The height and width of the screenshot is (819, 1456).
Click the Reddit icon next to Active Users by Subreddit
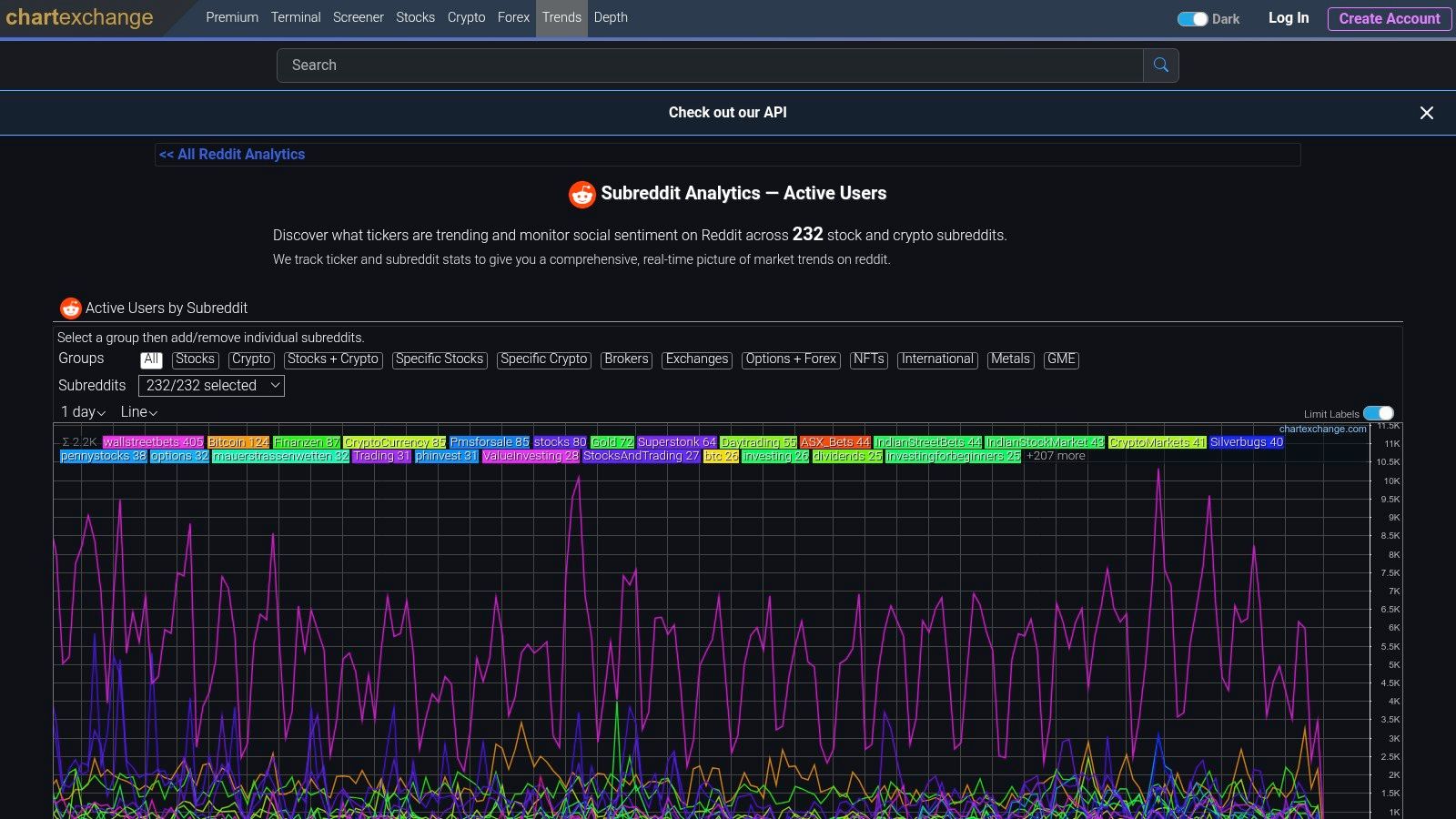pyautogui.click(x=70, y=308)
